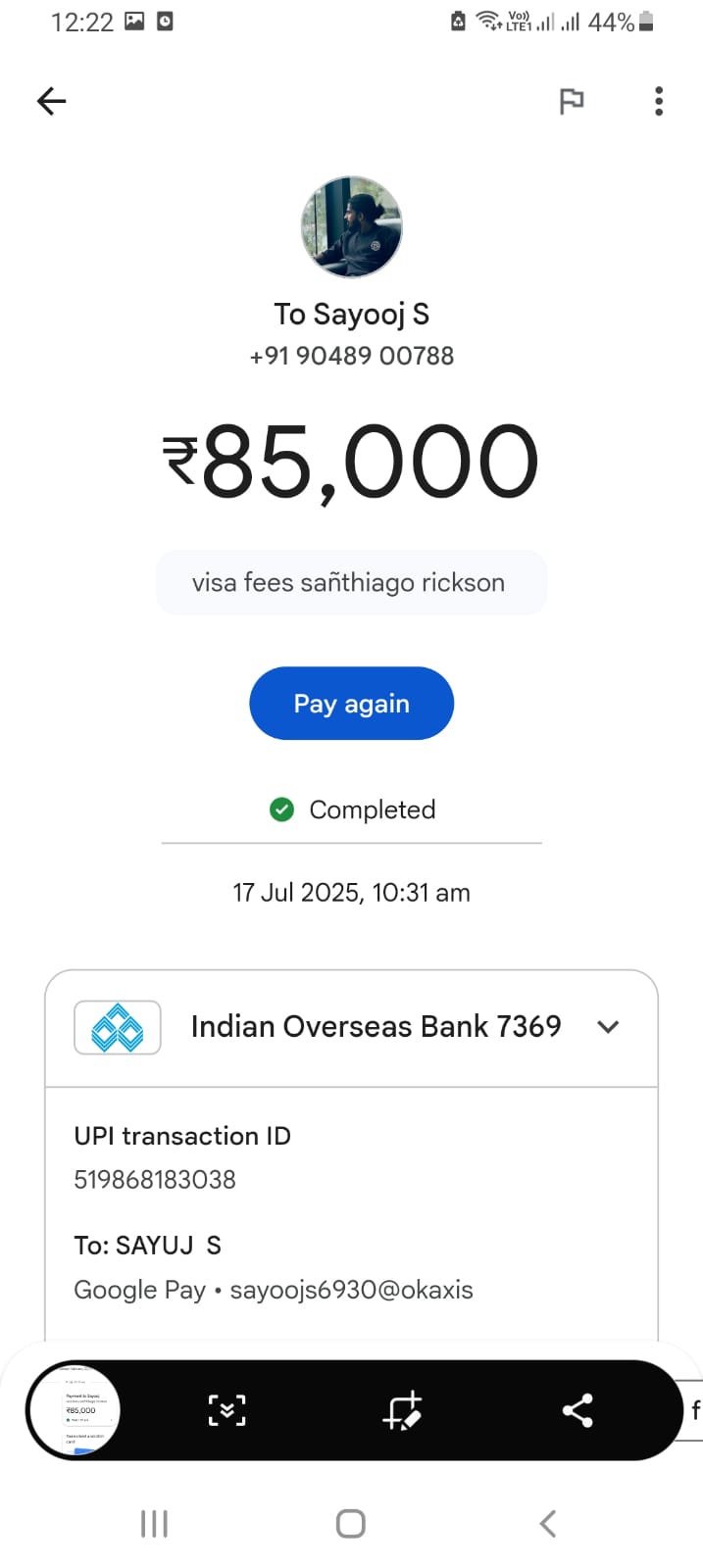Tap the green Completed status checkmark
This screenshot has height=1568, width=703.
[281, 809]
